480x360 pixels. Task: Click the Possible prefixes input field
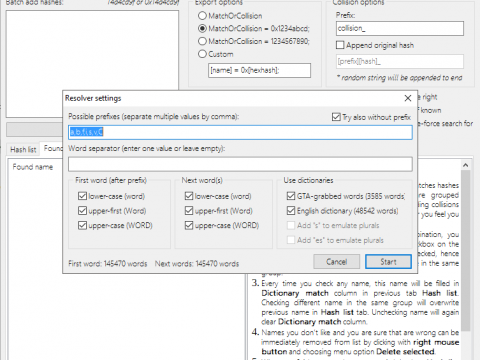click(240, 132)
